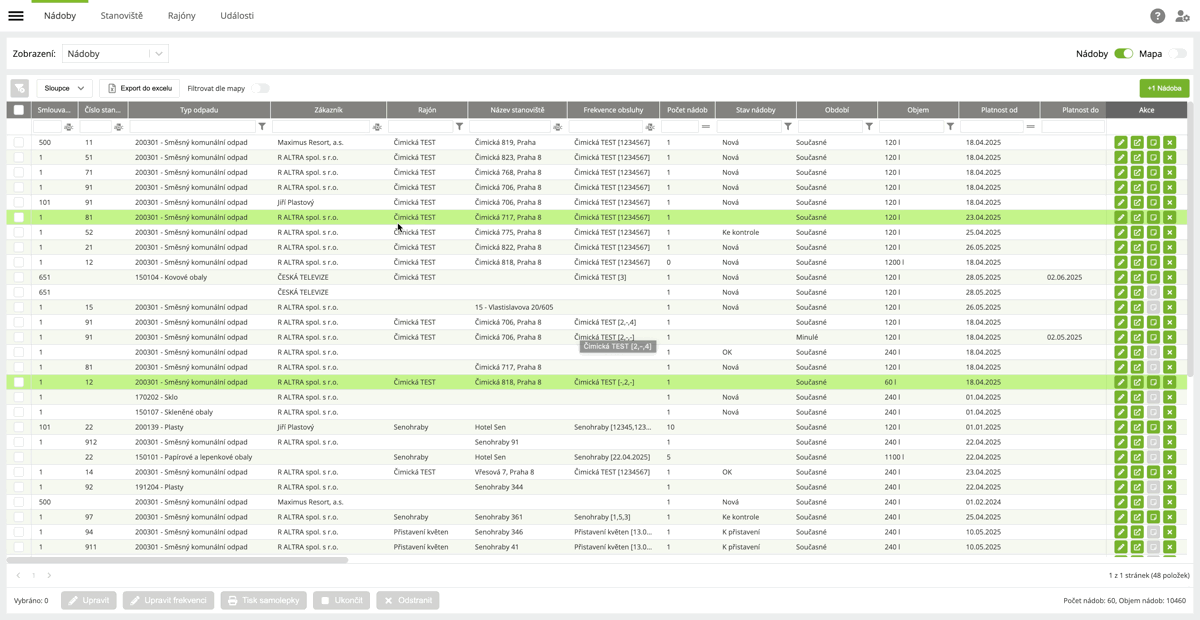The image size is (1200, 620).
Task: Open the help question mark icon
Action: [1157, 16]
